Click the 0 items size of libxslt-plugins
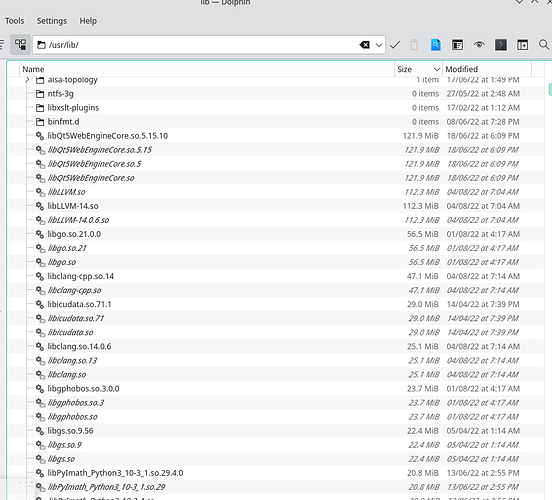Image resolution: width=552 pixels, height=500 pixels. pos(425,108)
